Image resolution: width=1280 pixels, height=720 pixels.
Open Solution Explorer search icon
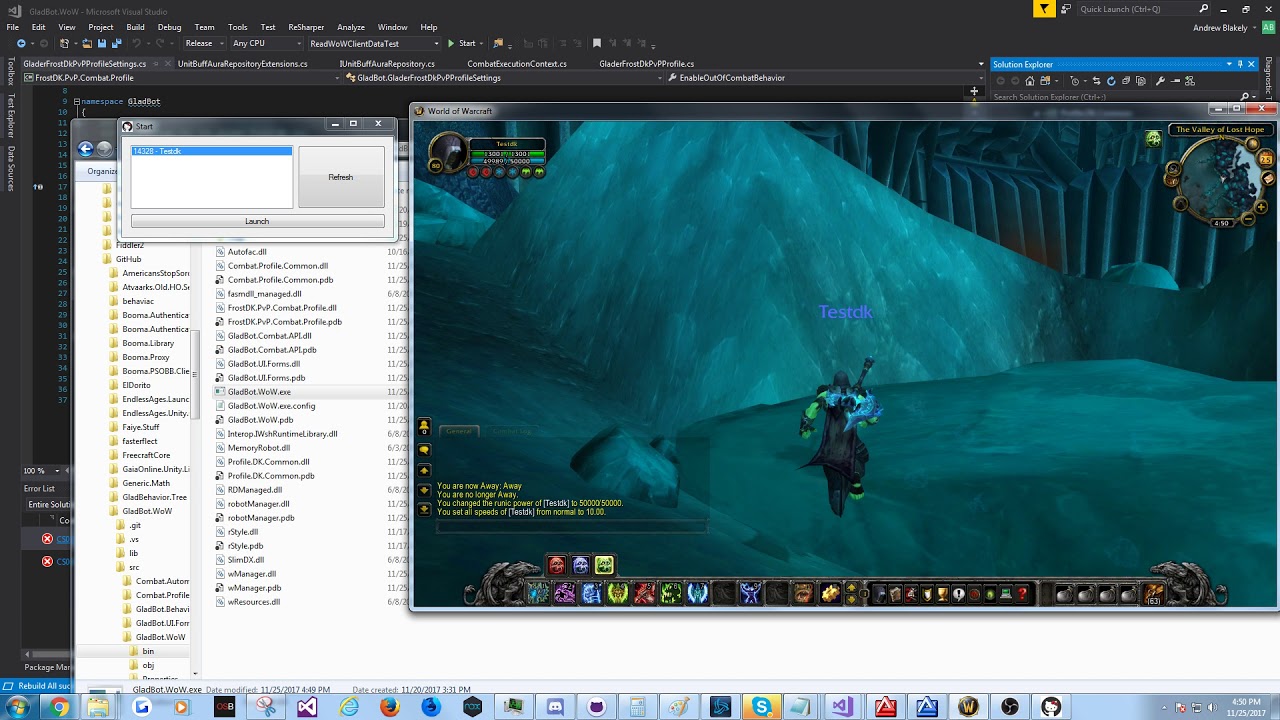(x=1244, y=95)
